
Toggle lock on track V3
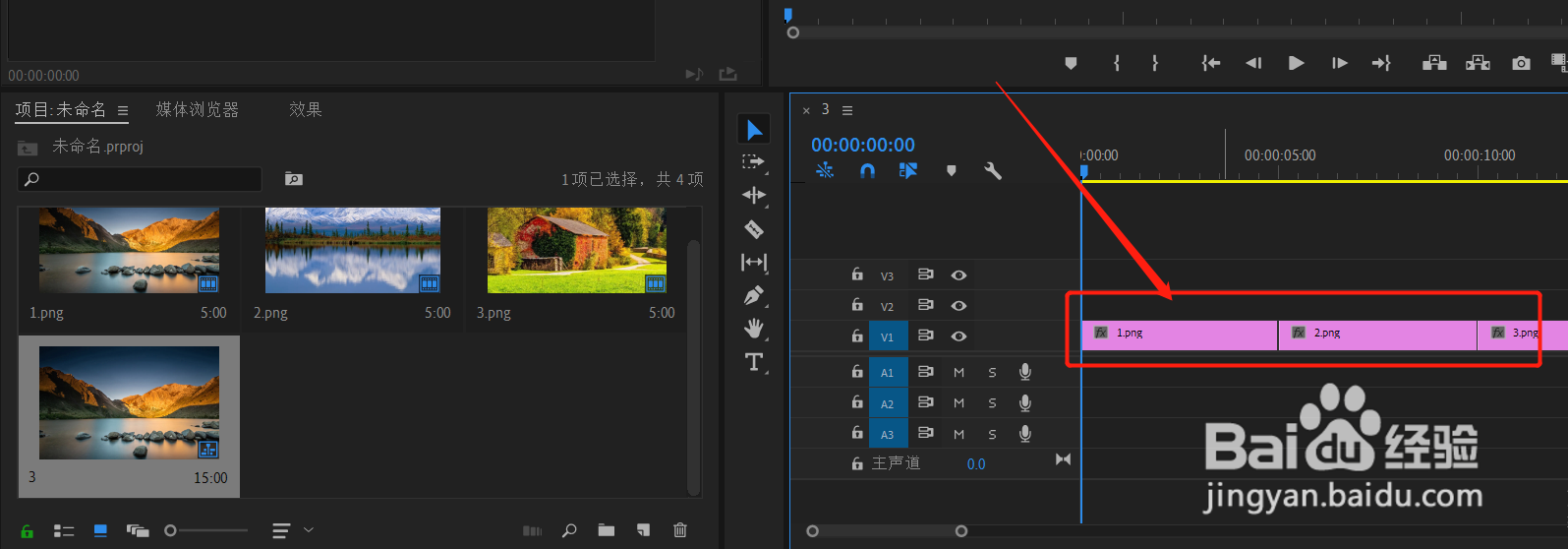(x=857, y=274)
